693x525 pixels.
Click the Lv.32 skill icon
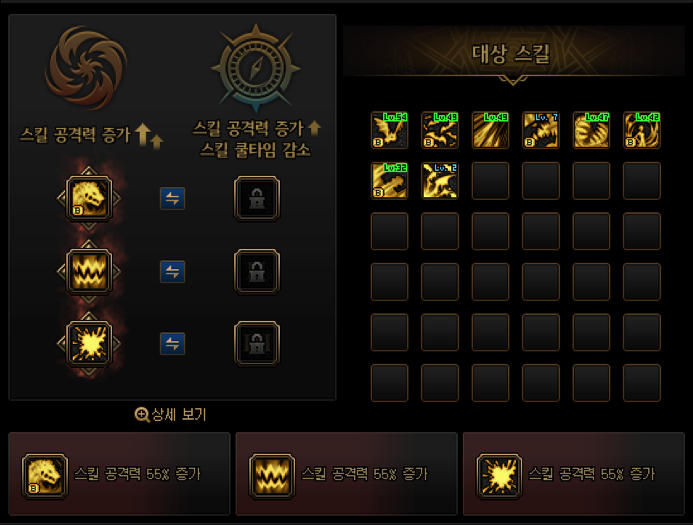point(389,180)
